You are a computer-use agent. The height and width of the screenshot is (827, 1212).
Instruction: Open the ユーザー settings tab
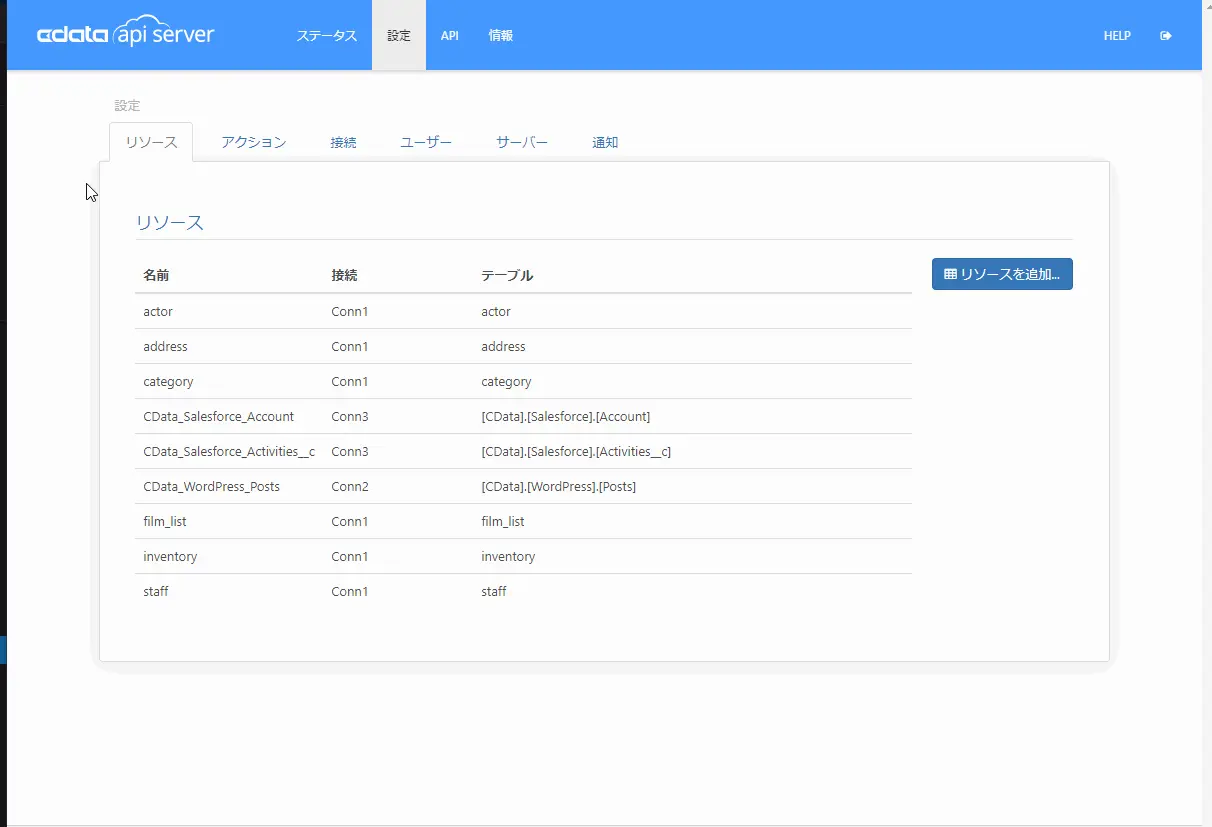pos(425,142)
